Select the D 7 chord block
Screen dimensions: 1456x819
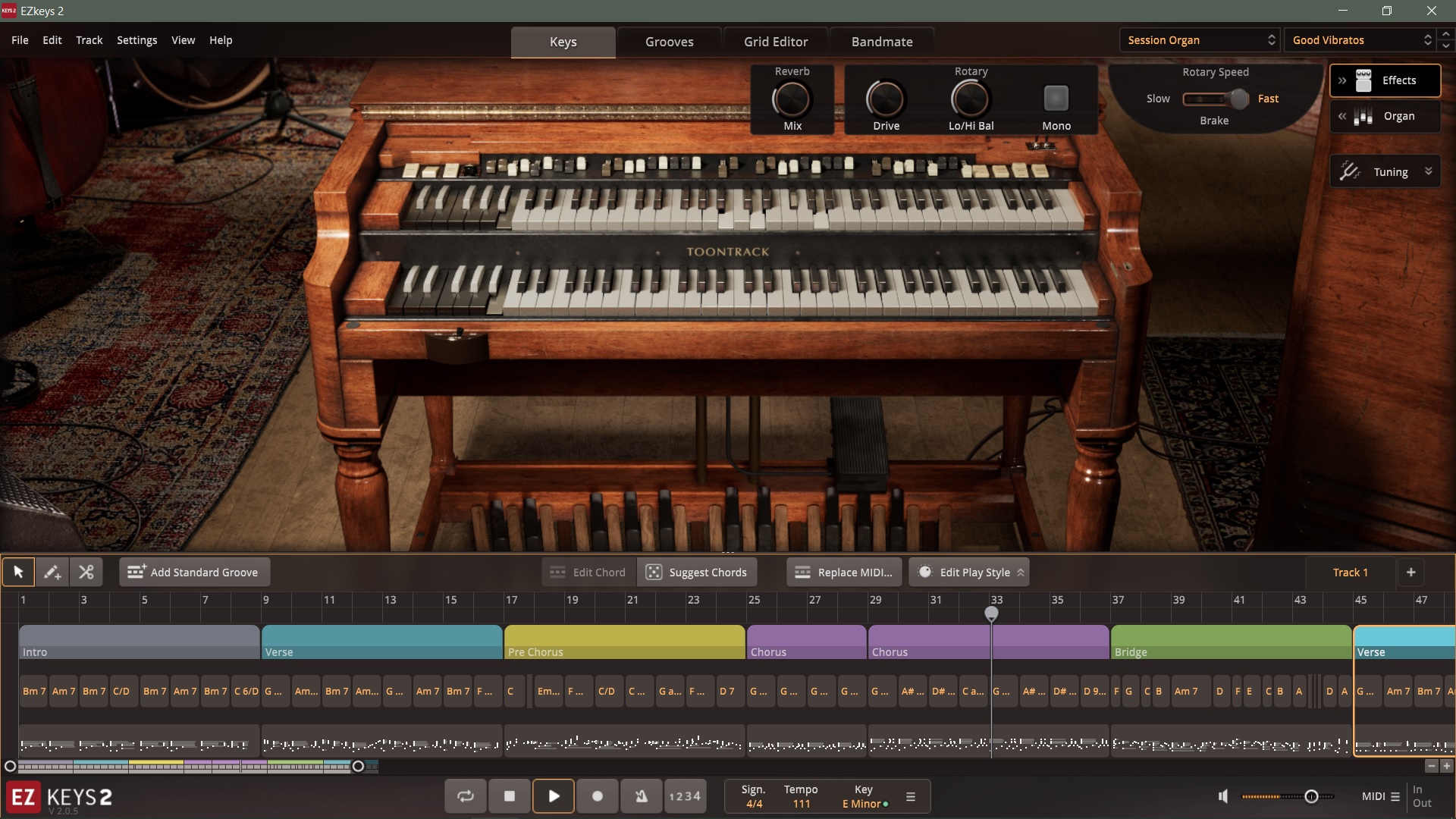pos(730,692)
